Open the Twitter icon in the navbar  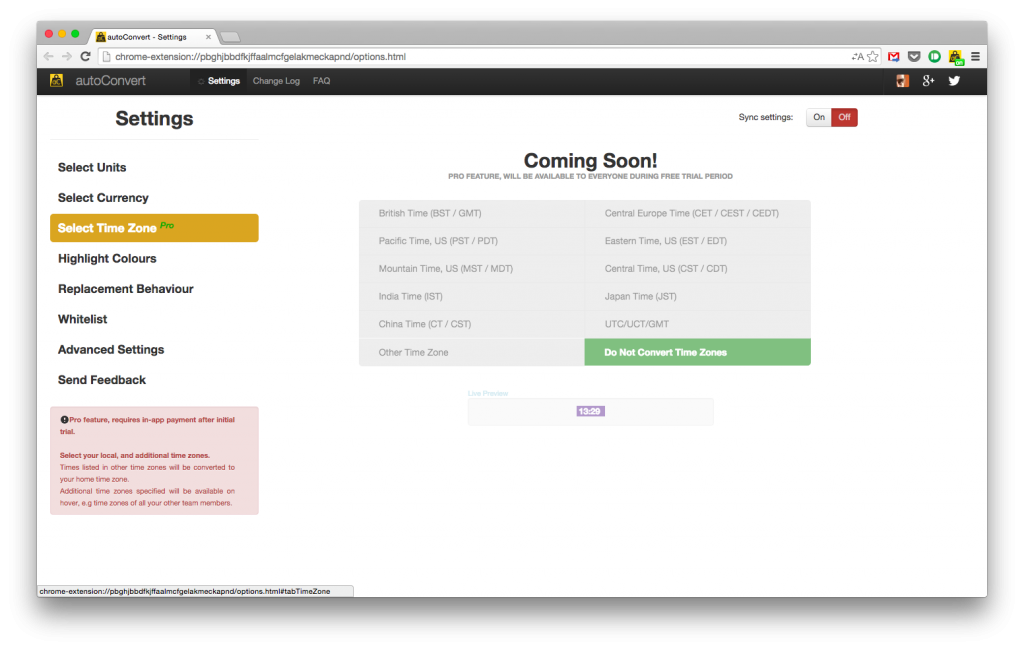click(x=951, y=82)
